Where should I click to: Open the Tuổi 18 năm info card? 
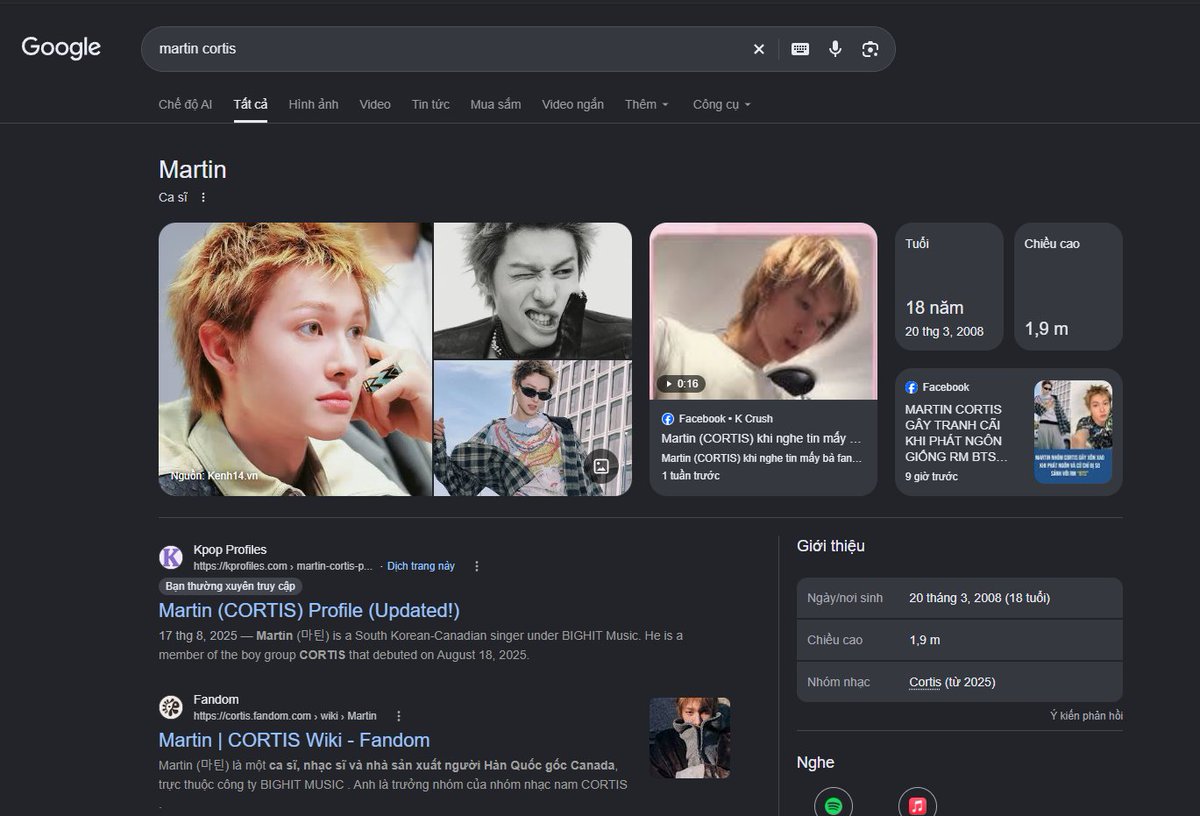[x=949, y=287]
